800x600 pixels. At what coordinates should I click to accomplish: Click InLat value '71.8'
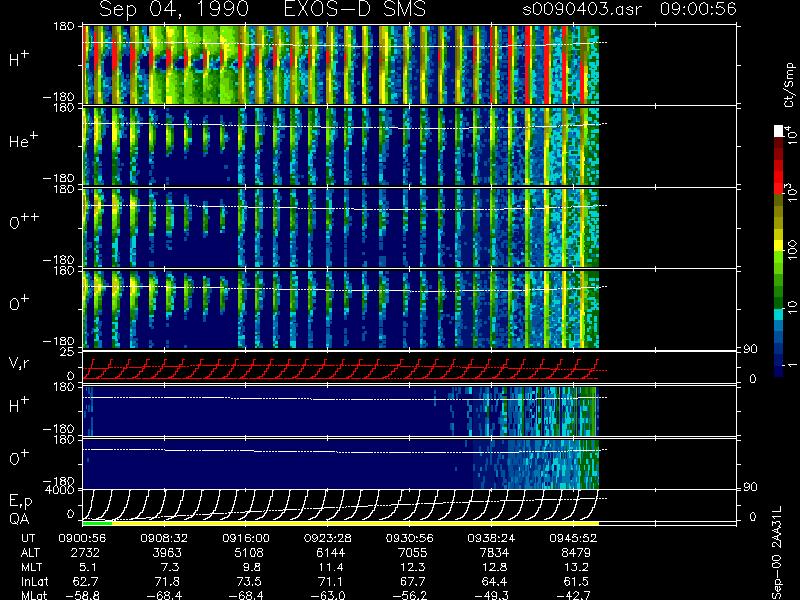pyautogui.click(x=167, y=581)
